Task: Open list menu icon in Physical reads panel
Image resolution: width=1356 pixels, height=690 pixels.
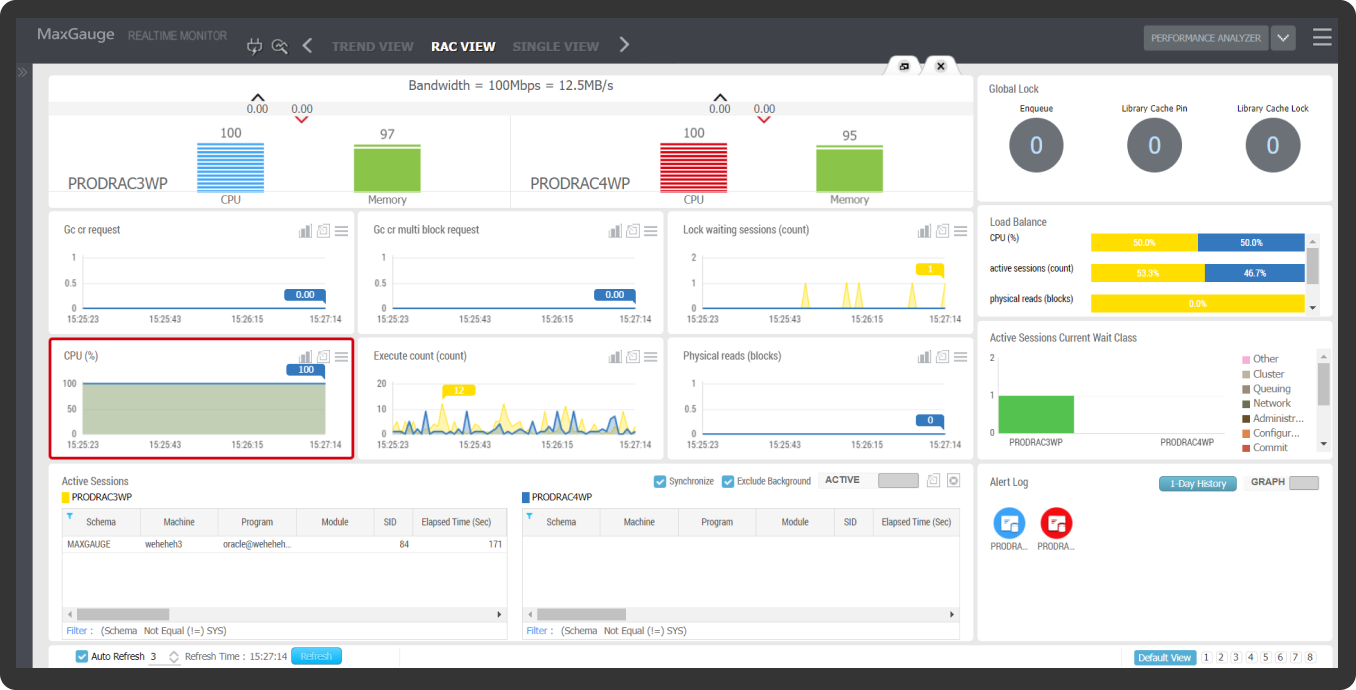Action: point(960,357)
